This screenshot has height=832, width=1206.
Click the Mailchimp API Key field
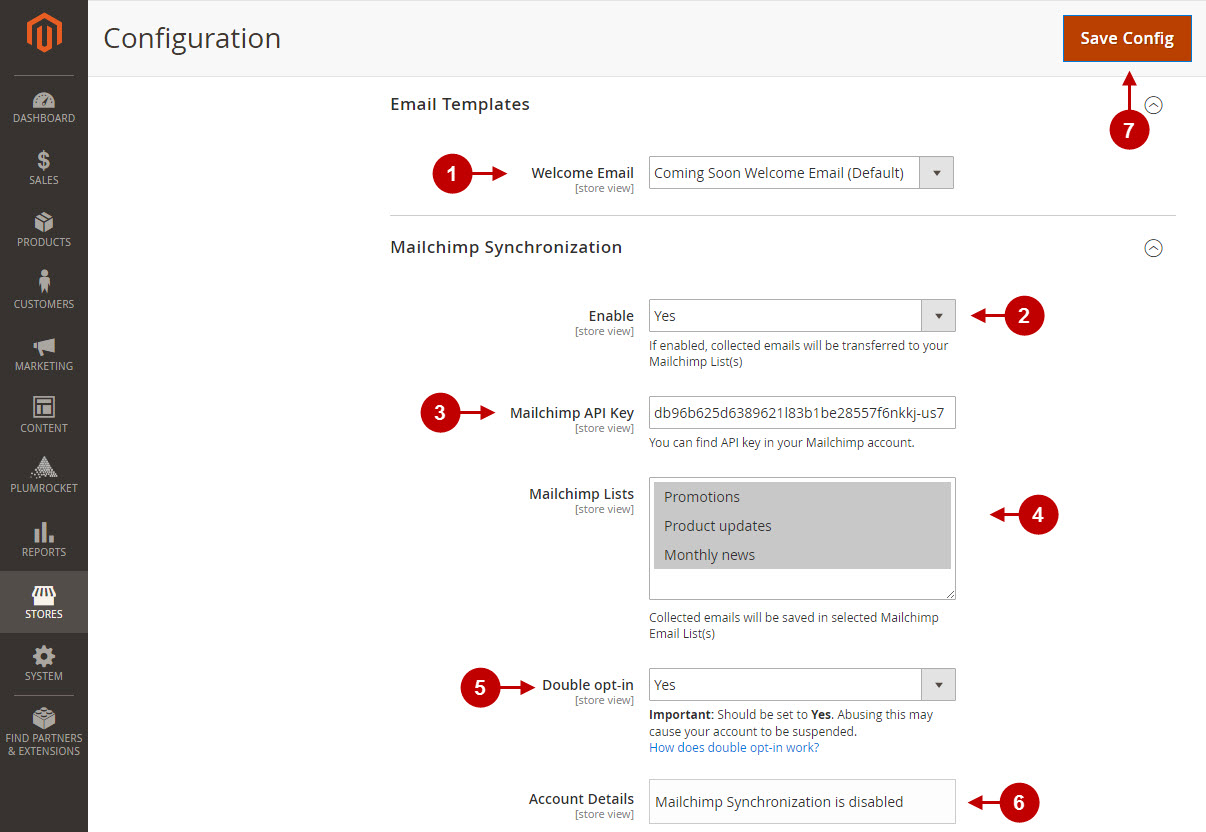(x=802, y=412)
